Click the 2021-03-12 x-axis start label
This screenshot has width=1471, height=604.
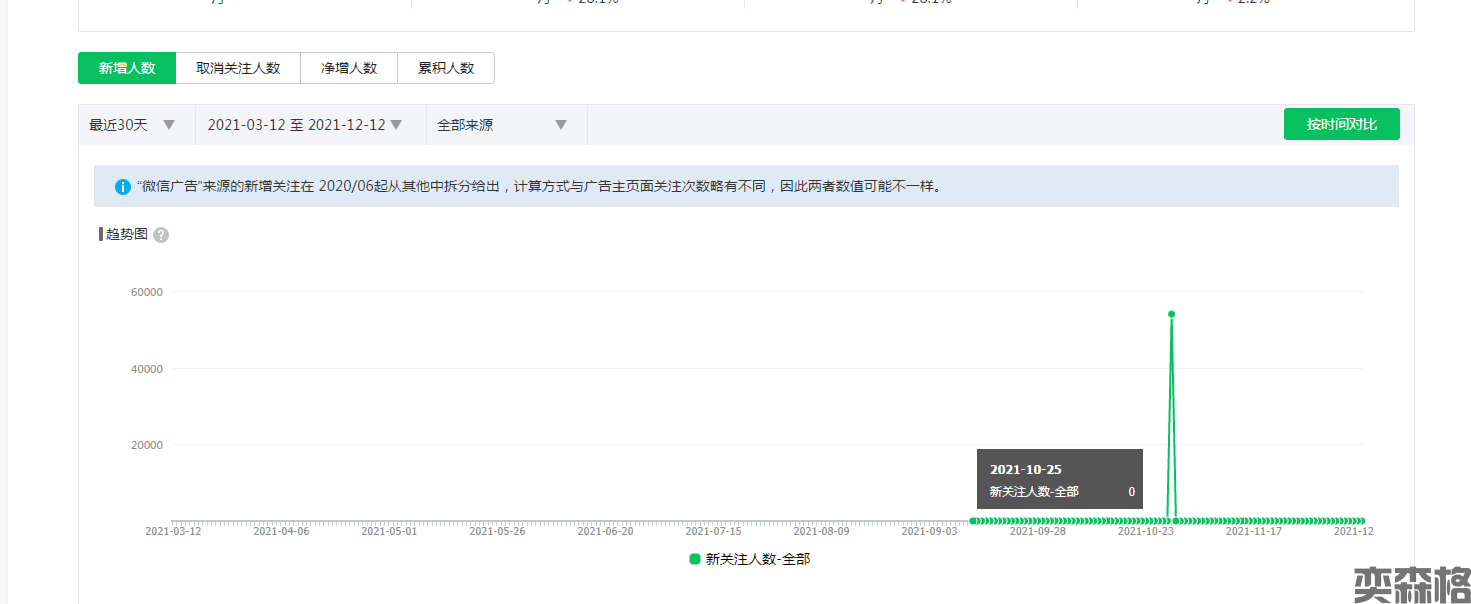coord(173,532)
